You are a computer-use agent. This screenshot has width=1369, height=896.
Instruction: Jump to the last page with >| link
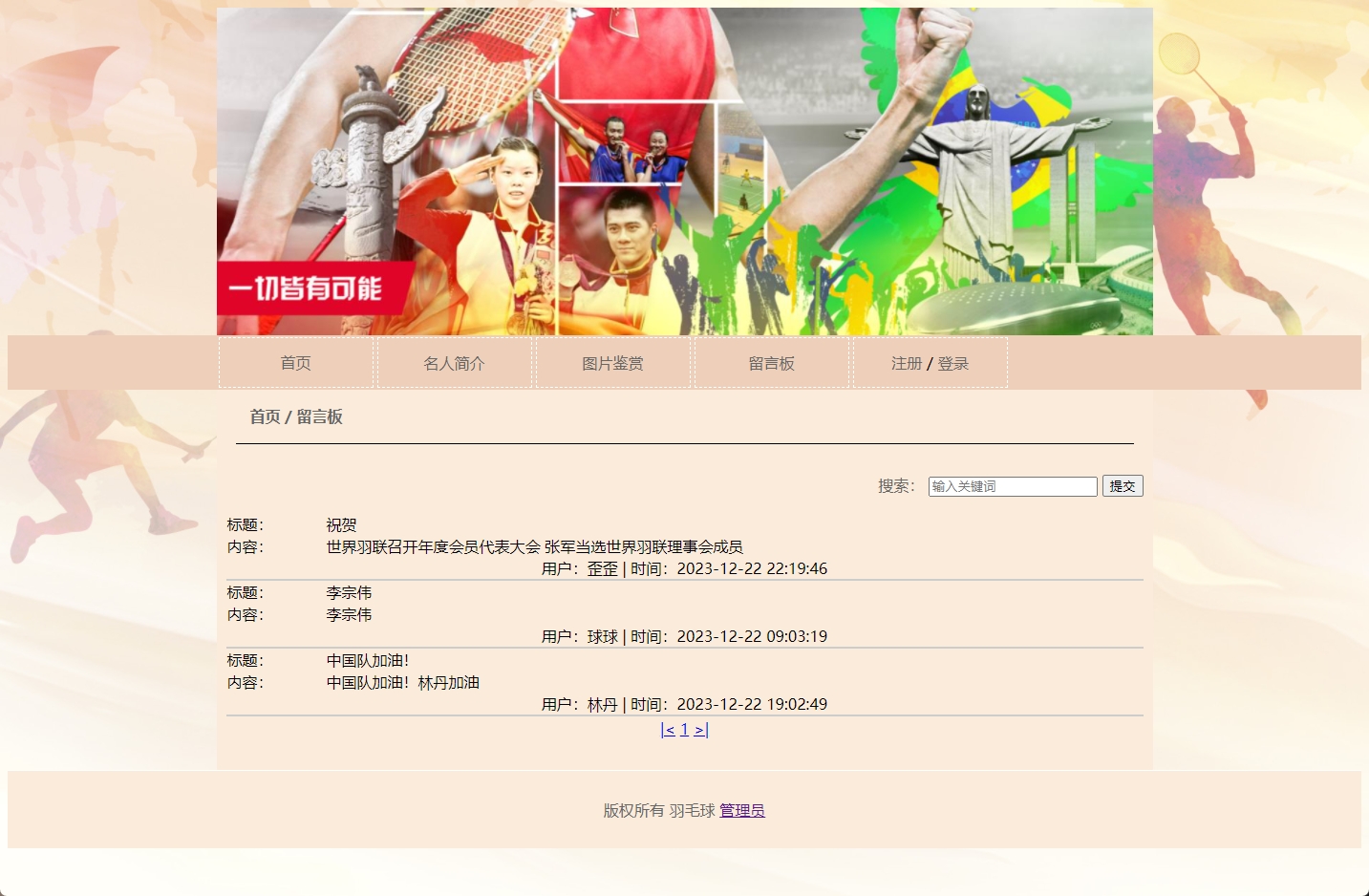(701, 730)
